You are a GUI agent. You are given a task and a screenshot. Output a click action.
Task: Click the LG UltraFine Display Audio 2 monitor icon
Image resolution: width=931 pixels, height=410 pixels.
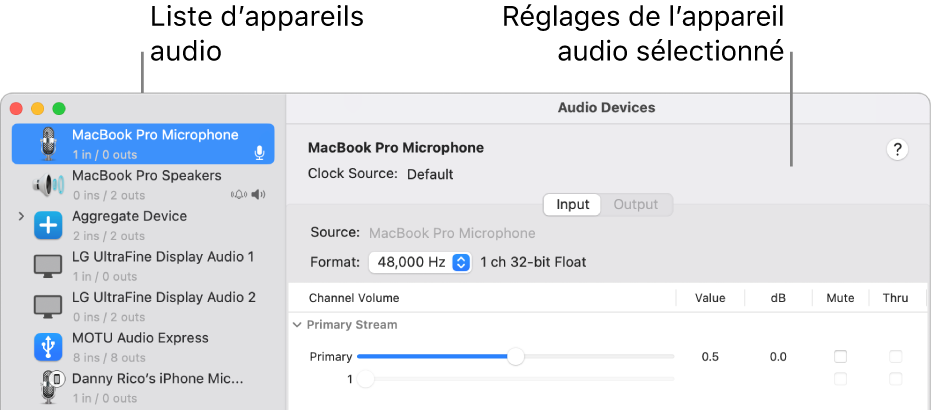pos(48,307)
